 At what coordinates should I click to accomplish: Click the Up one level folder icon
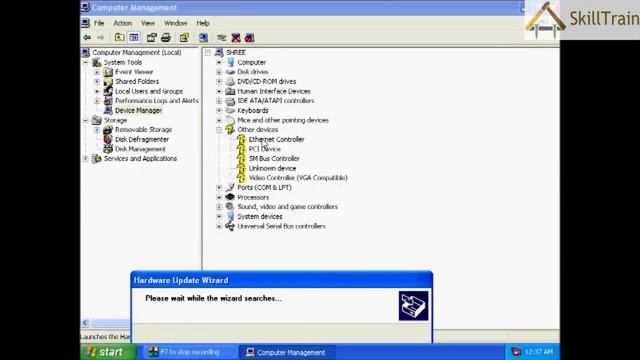119,38
